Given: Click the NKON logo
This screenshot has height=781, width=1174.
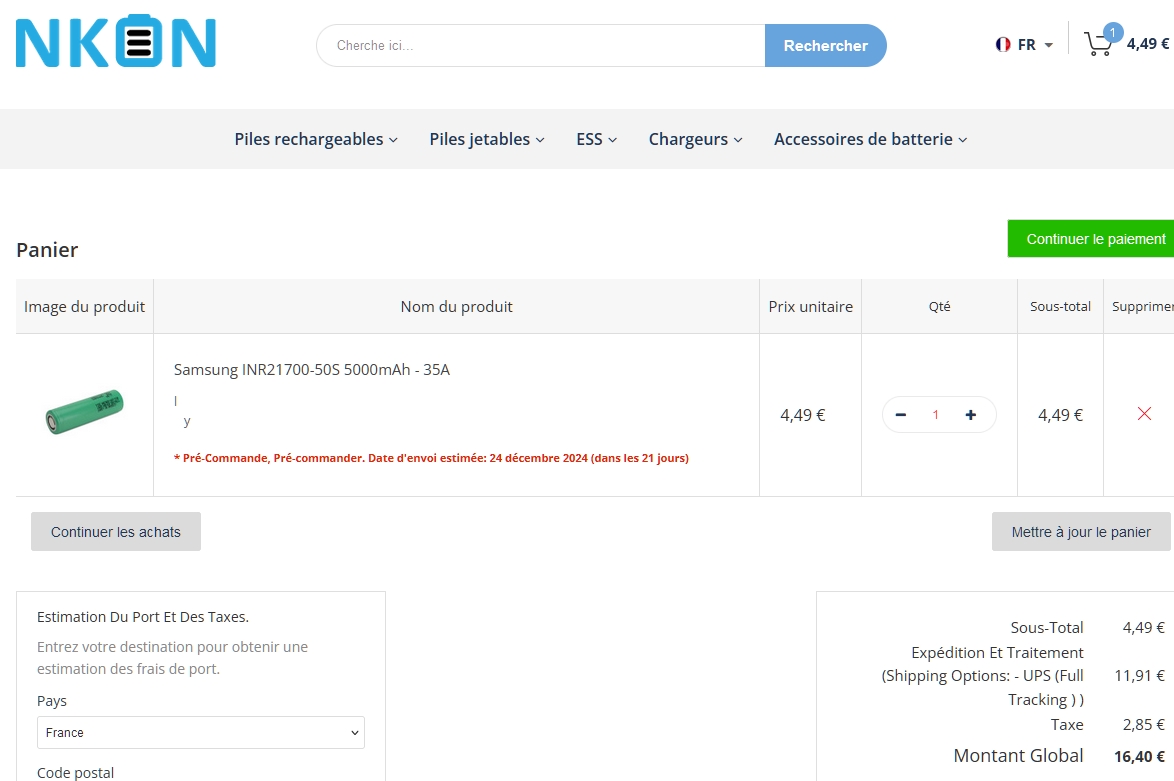Looking at the screenshot, I should coord(116,42).
